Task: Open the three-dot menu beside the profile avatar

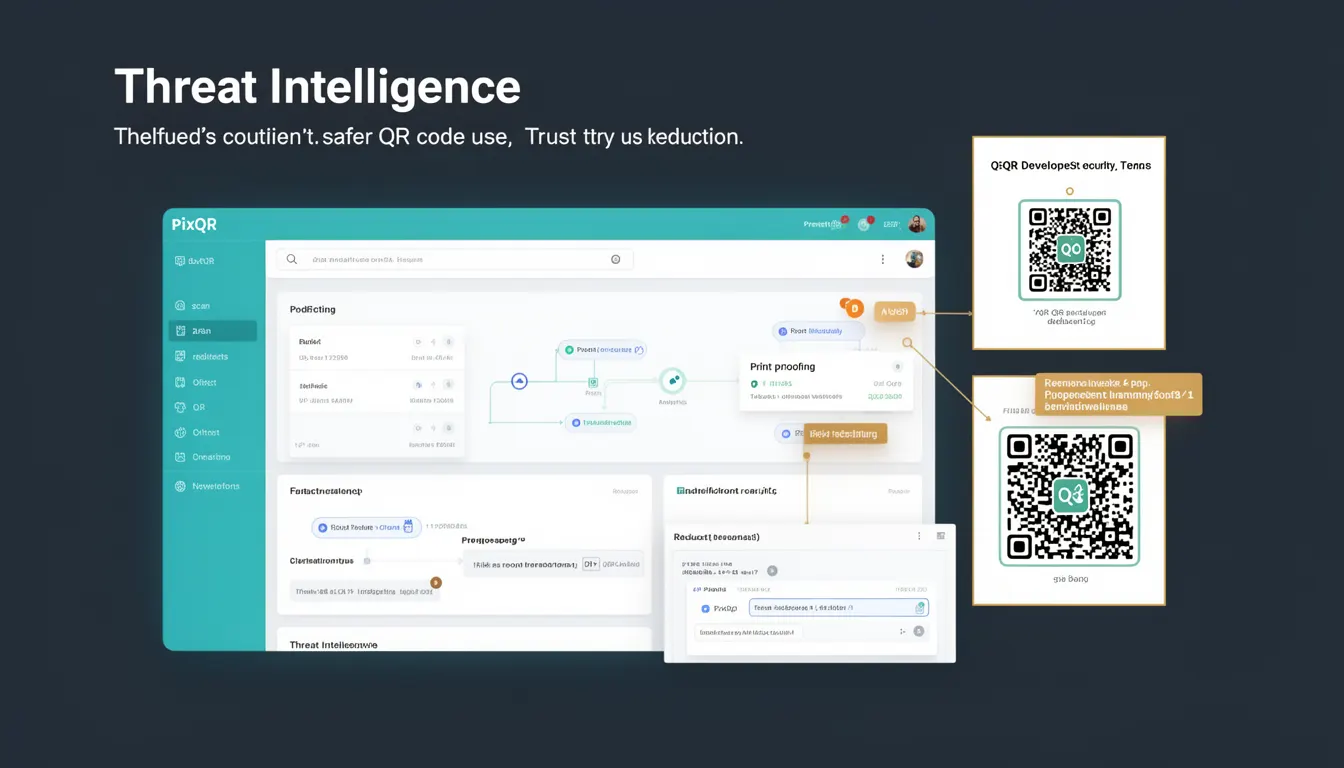Action: (882, 259)
